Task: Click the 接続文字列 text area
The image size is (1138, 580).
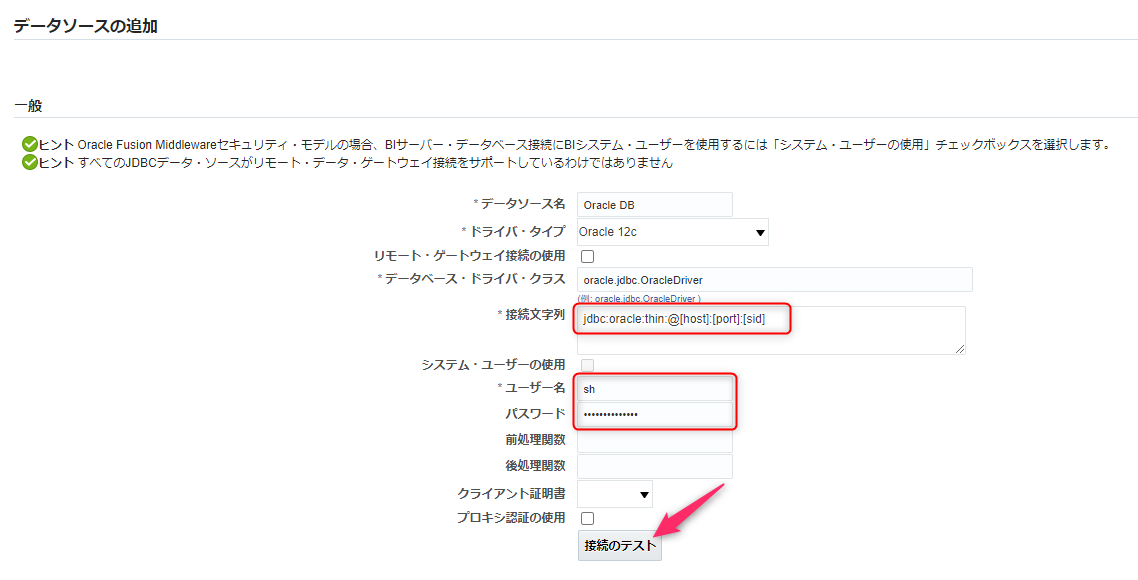Action: click(x=771, y=330)
